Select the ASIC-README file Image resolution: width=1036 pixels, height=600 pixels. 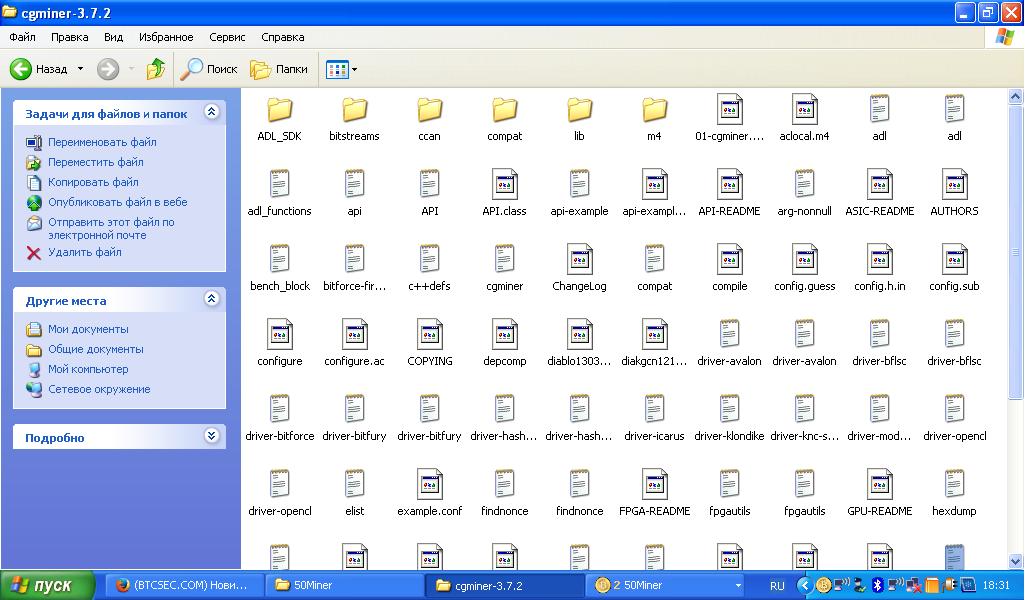(879, 194)
